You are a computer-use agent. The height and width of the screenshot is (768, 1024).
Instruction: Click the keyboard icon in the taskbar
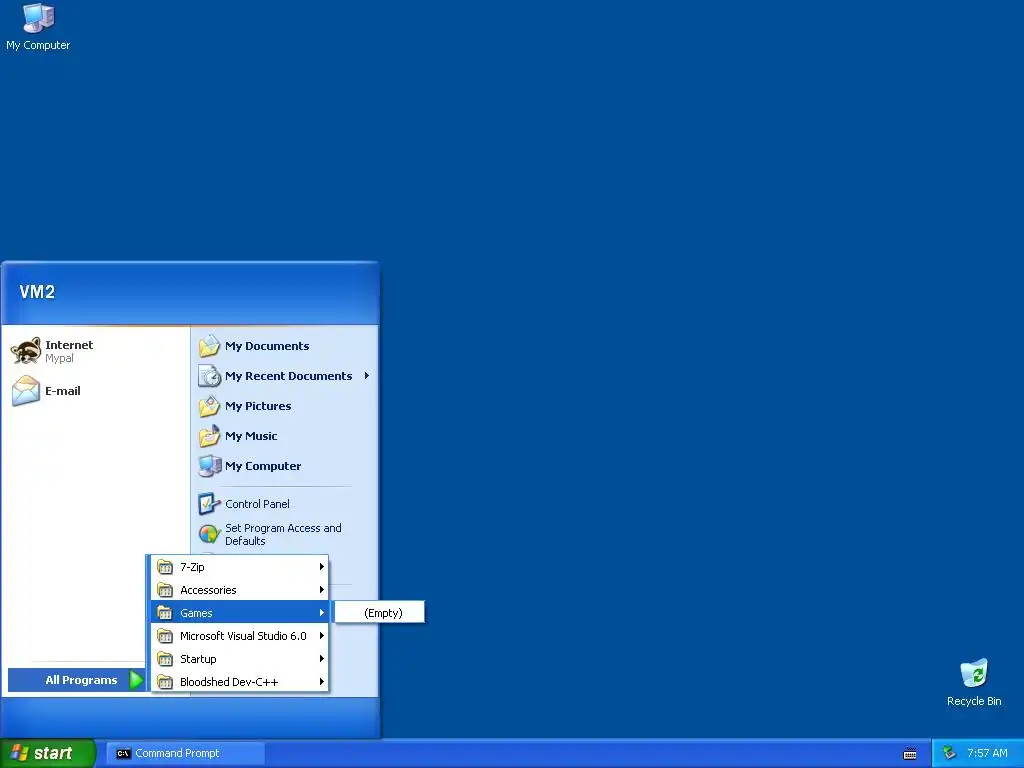910,754
